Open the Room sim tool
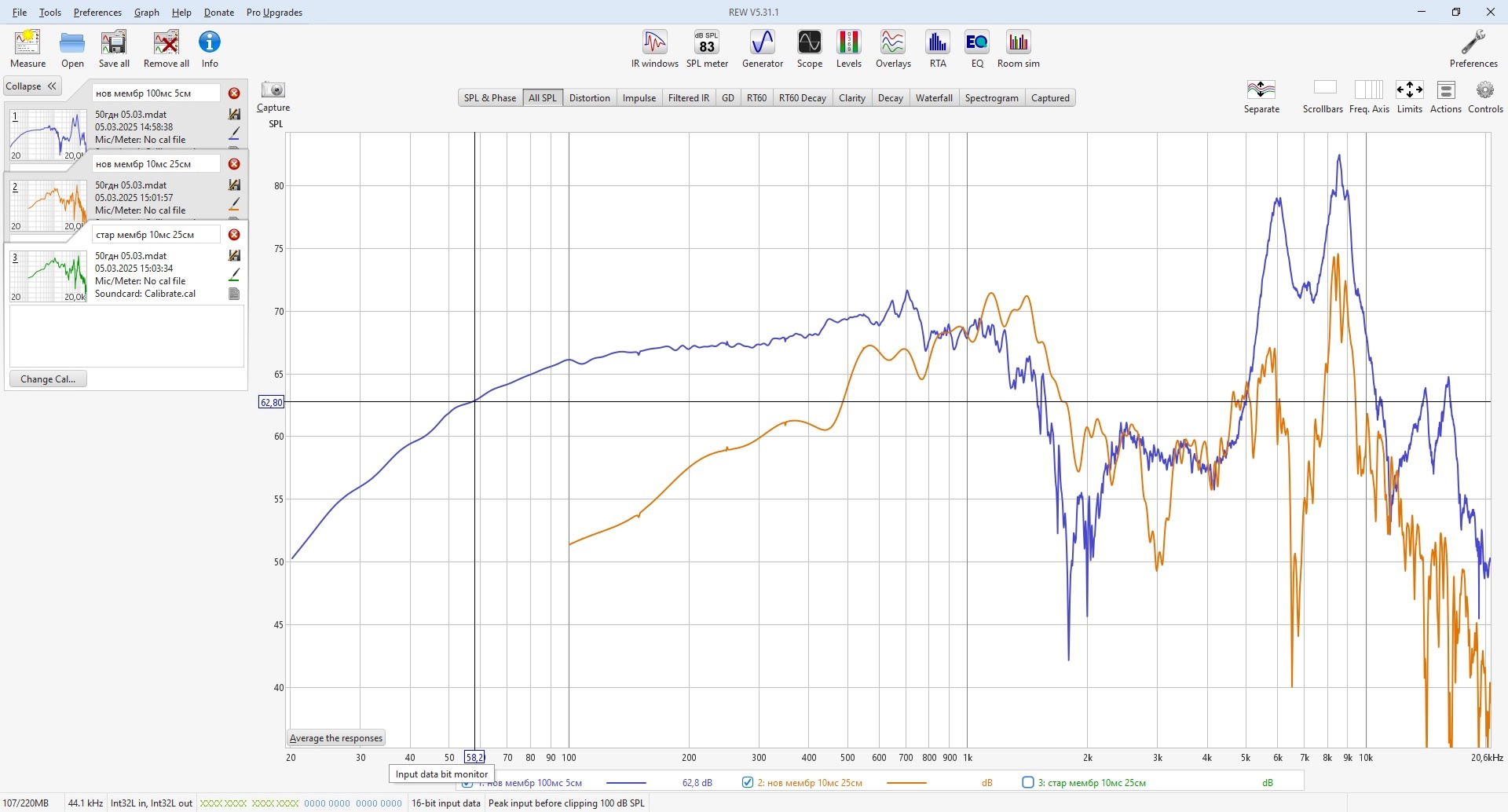This screenshot has height=812, width=1508. coord(1019,49)
